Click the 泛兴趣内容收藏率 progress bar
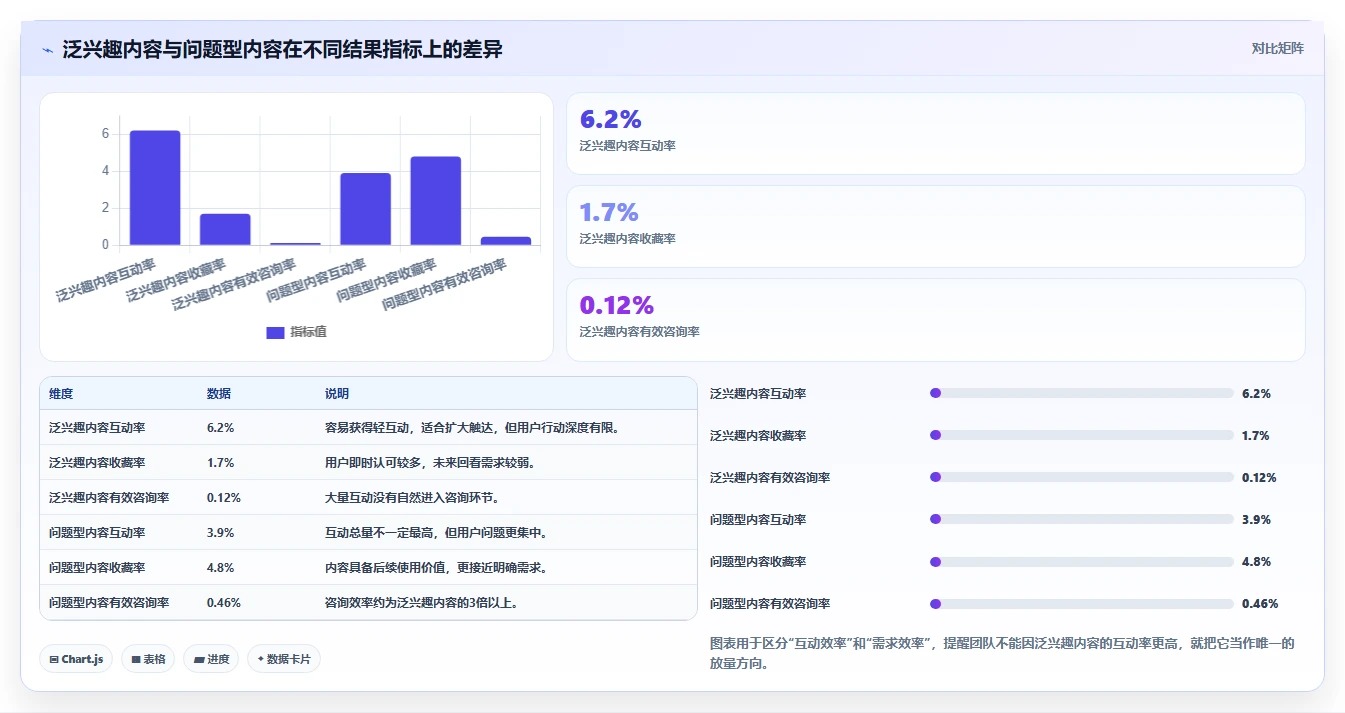 (1082, 435)
